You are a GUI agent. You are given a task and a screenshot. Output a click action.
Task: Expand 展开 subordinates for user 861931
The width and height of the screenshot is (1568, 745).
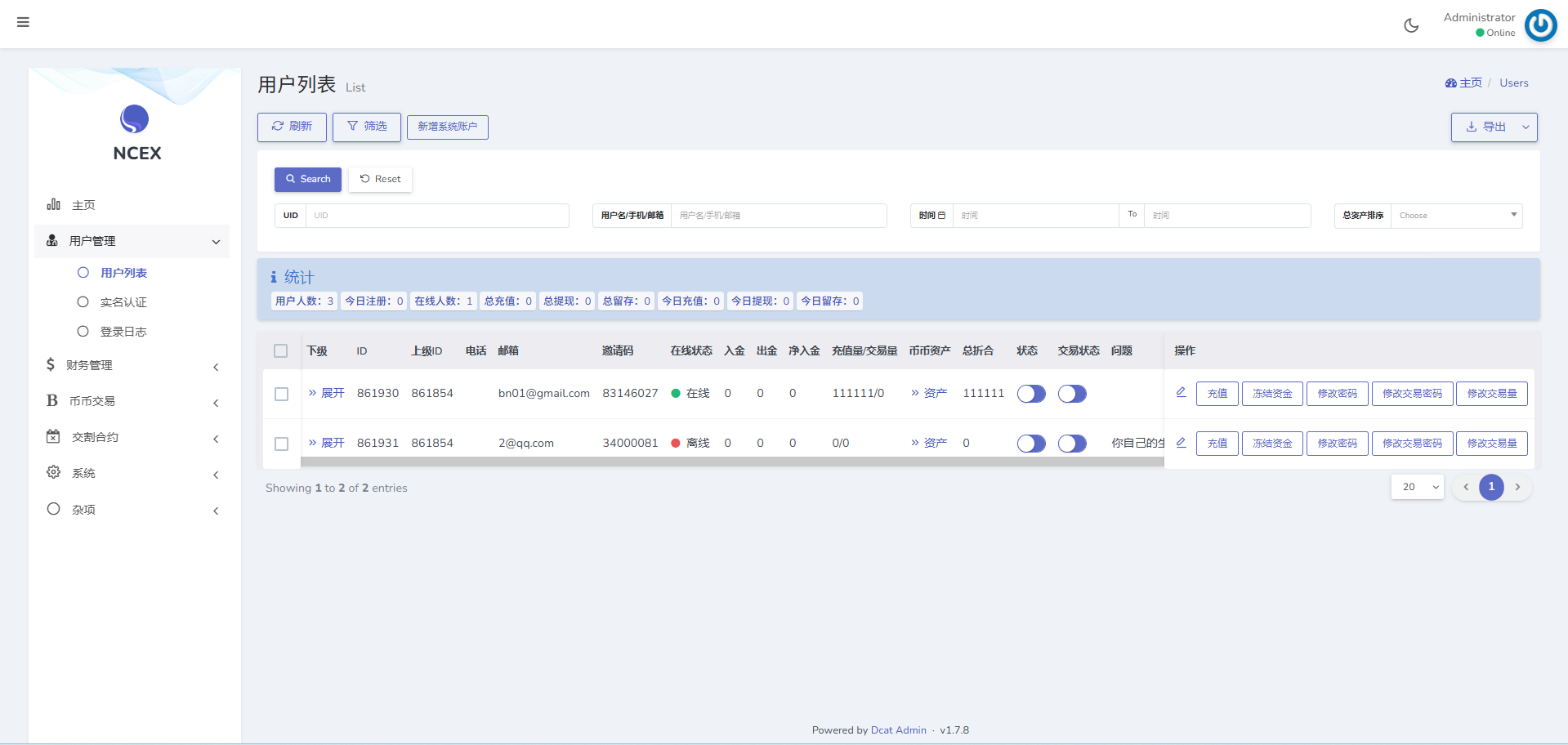327,443
